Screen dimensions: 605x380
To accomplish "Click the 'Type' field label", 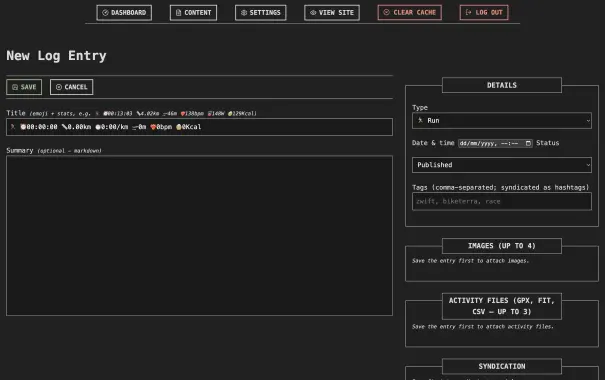I will (x=420, y=108).
